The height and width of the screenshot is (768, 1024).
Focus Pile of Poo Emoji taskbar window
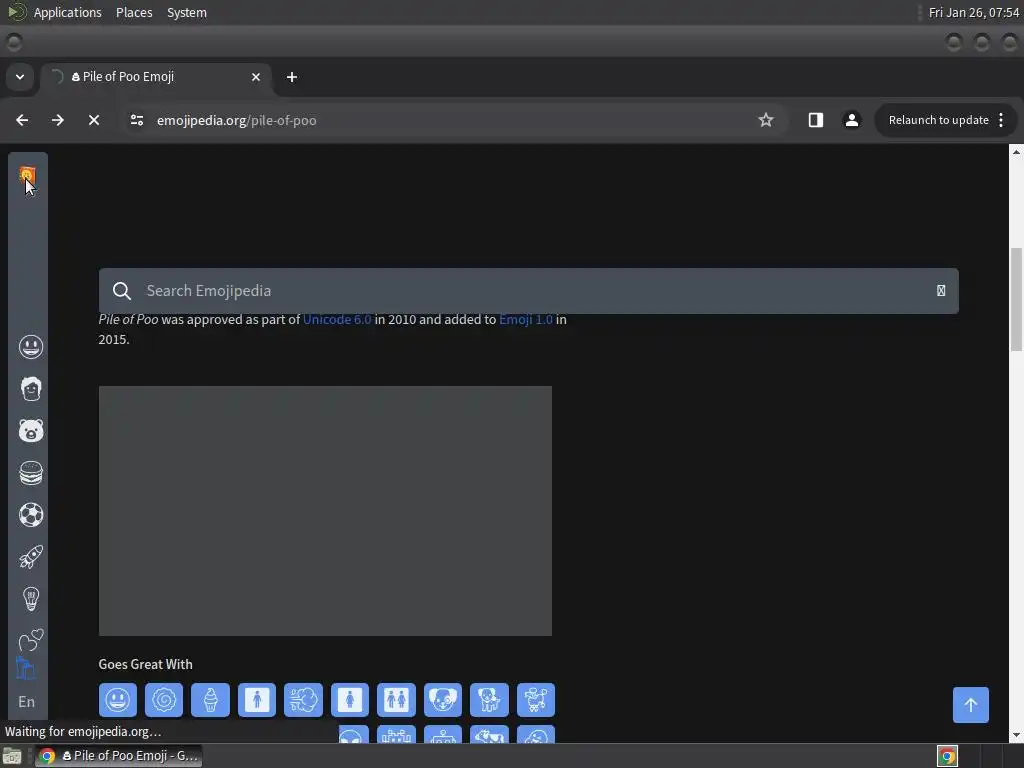[x=118, y=756]
